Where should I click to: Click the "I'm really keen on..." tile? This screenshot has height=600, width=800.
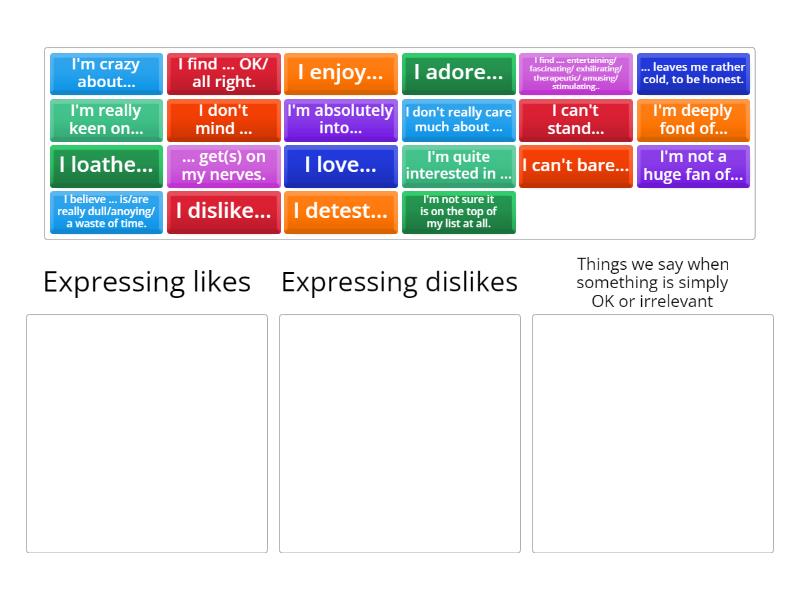(106, 119)
